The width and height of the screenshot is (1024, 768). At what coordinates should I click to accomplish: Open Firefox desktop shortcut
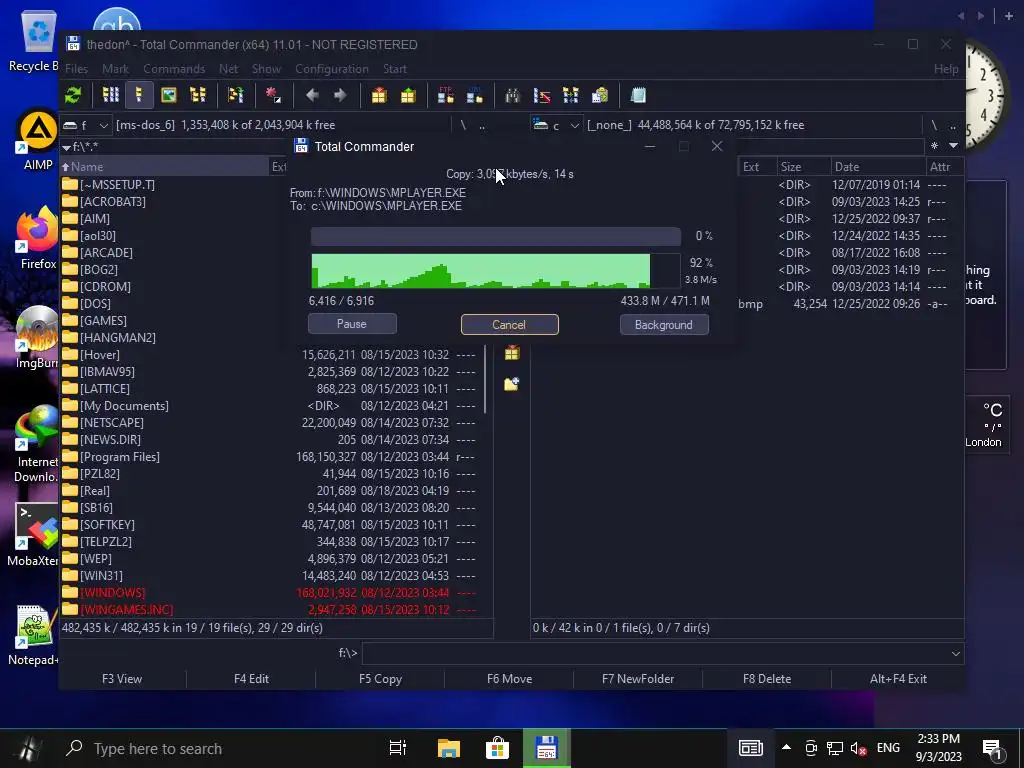(x=37, y=238)
